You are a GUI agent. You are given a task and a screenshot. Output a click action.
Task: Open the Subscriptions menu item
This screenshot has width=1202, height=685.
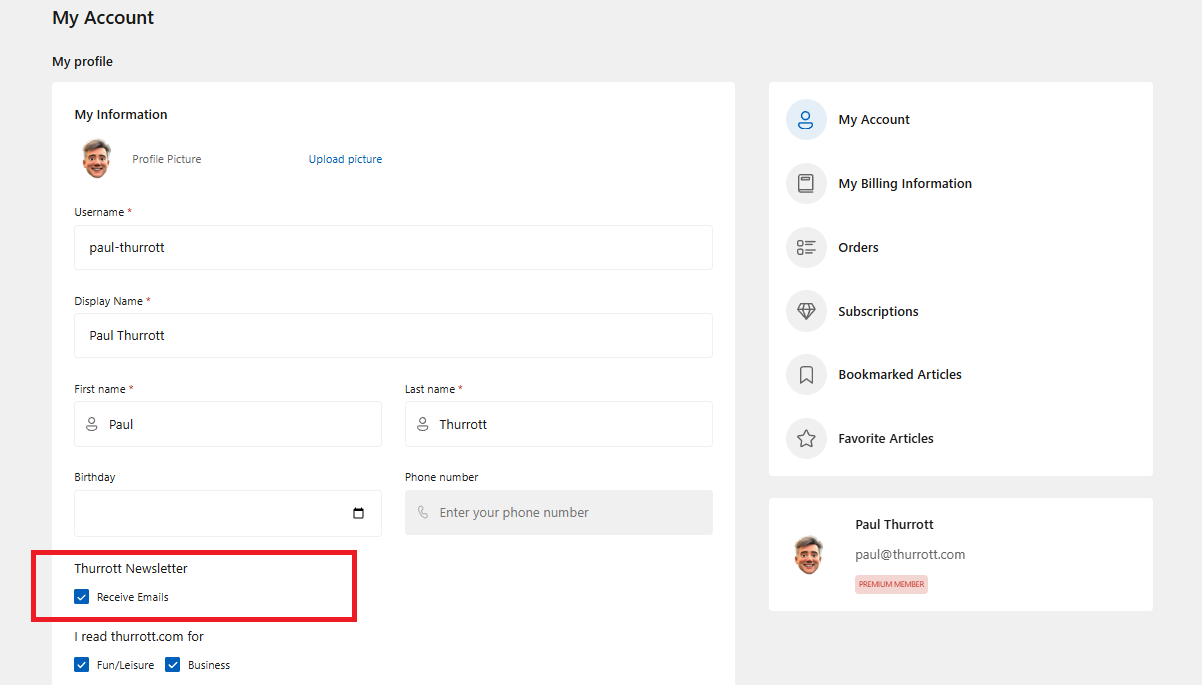pyautogui.click(x=878, y=311)
